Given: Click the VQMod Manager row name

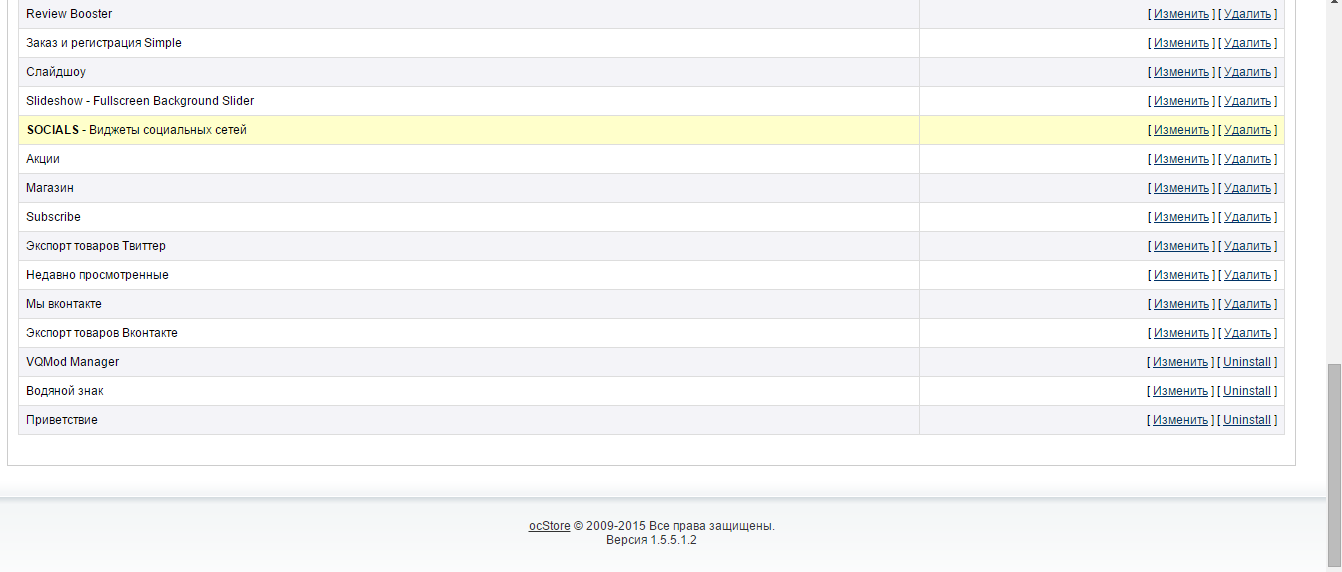Looking at the screenshot, I should (x=73, y=362).
